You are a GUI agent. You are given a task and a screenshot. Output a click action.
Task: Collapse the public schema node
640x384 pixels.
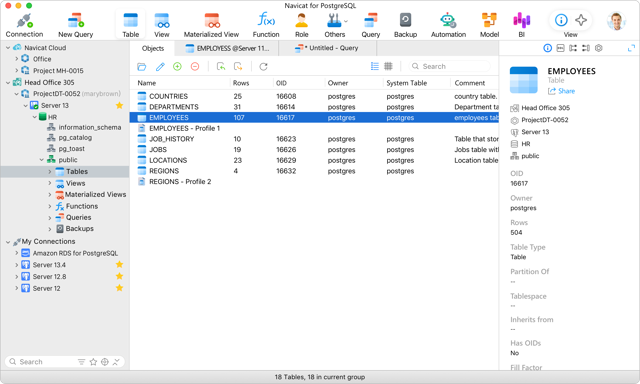[x=42, y=160]
